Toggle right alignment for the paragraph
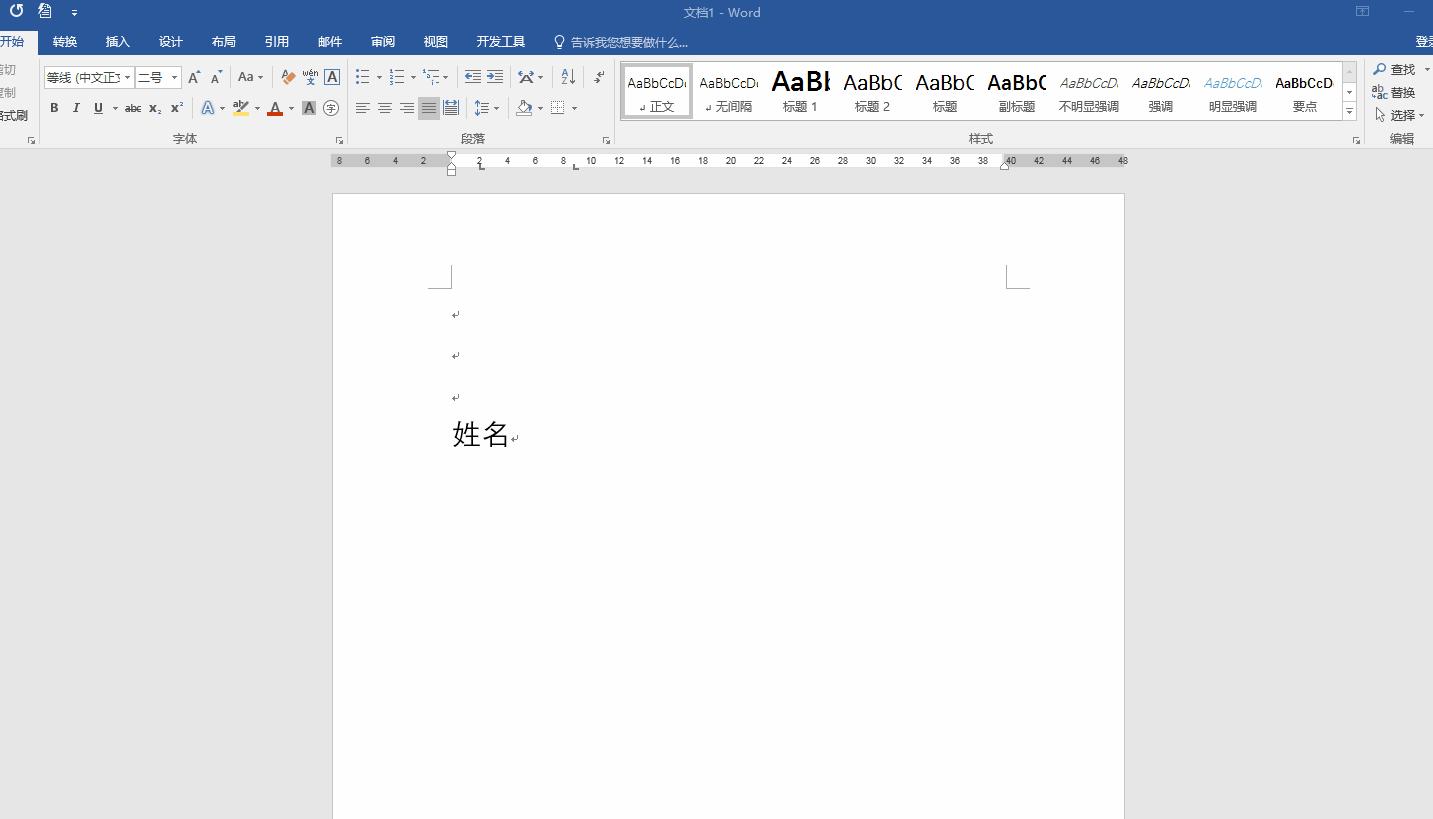The width and height of the screenshot is (1433, 819). point(406,108)
